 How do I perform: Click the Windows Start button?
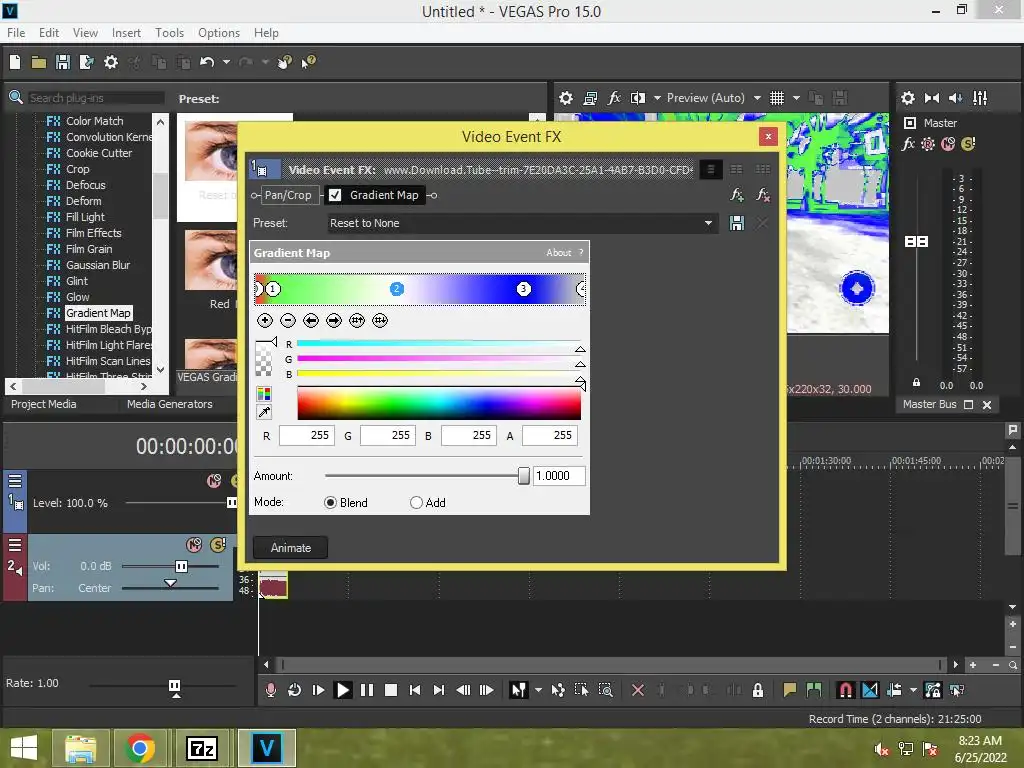point(24,748)
